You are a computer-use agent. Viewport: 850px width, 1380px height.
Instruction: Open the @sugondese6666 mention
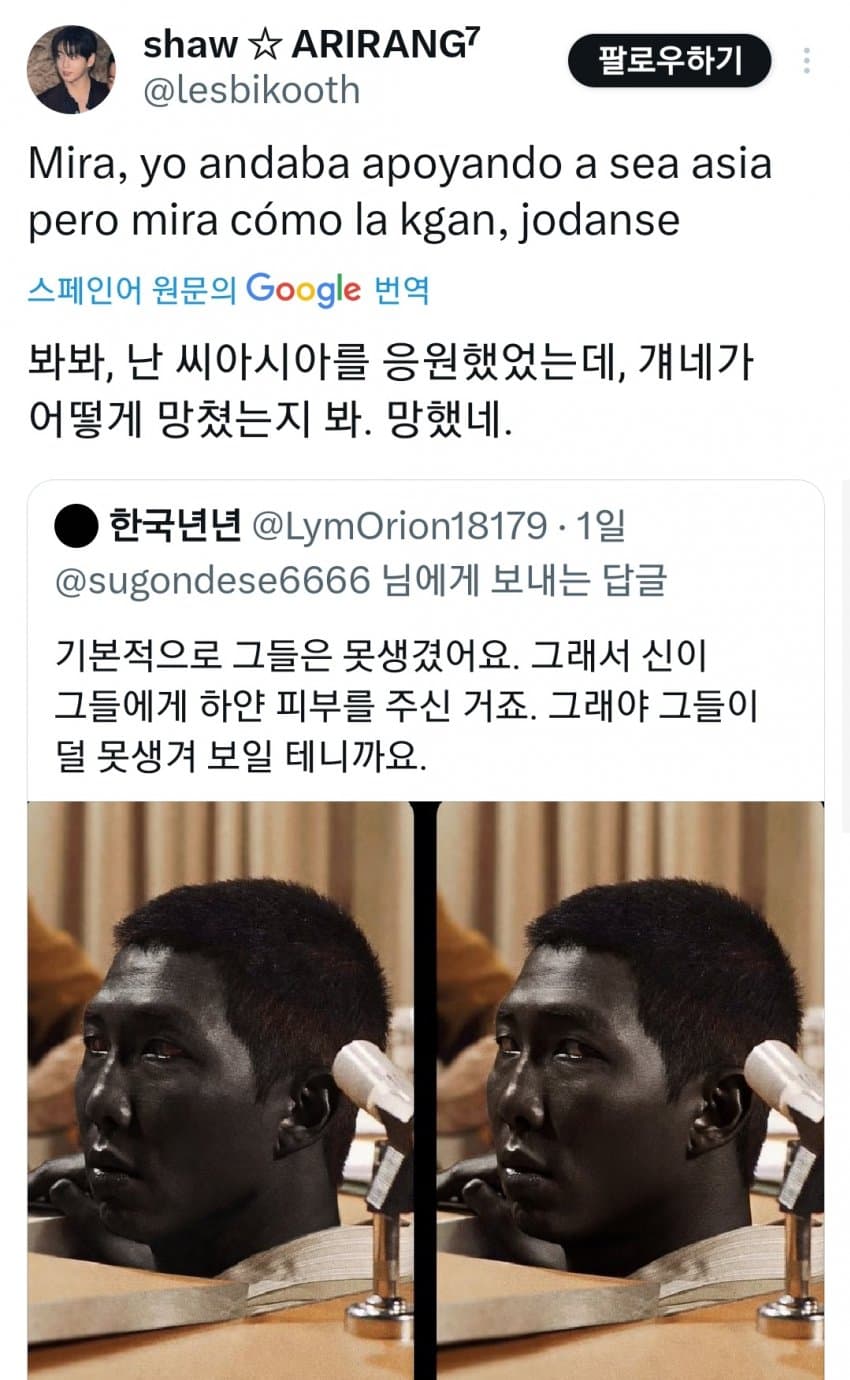click(212, 580)
